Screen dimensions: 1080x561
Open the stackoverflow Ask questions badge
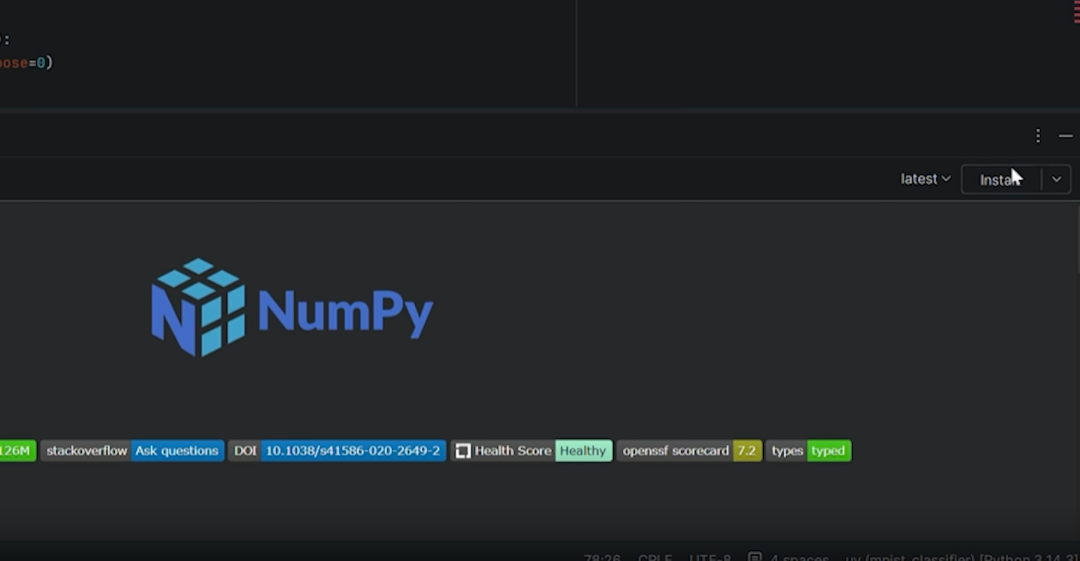[132, 451]
